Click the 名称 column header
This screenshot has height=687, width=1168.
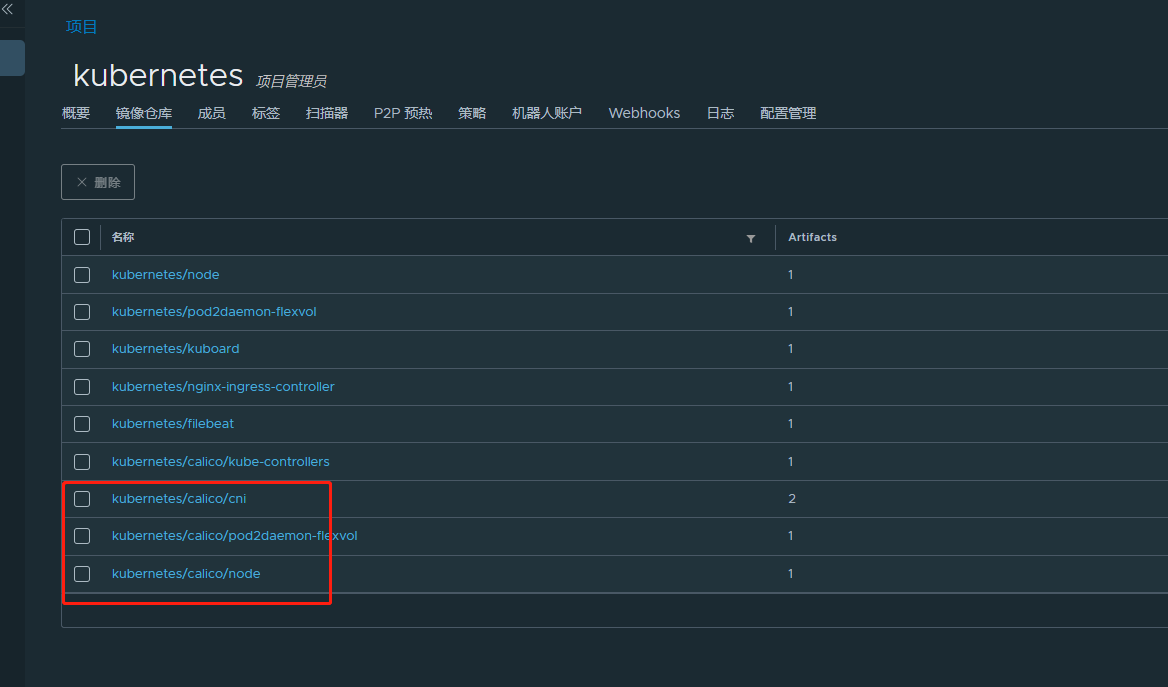click(x=123, y=237)
